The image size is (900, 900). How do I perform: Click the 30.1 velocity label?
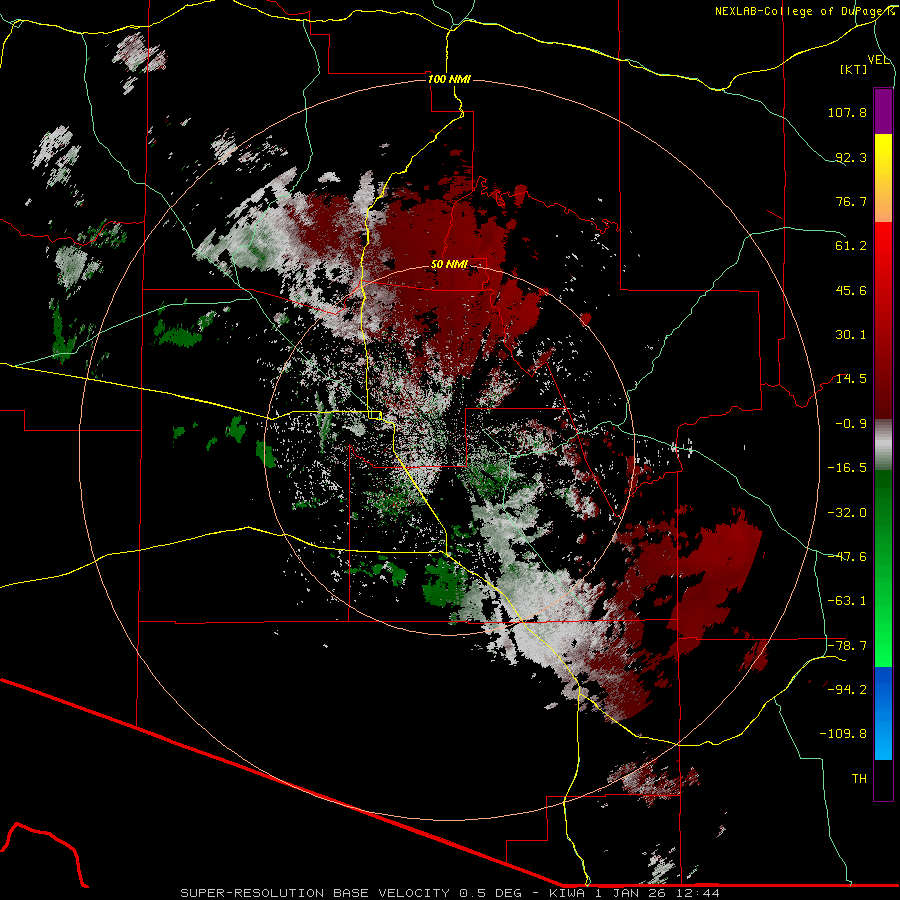851,335
